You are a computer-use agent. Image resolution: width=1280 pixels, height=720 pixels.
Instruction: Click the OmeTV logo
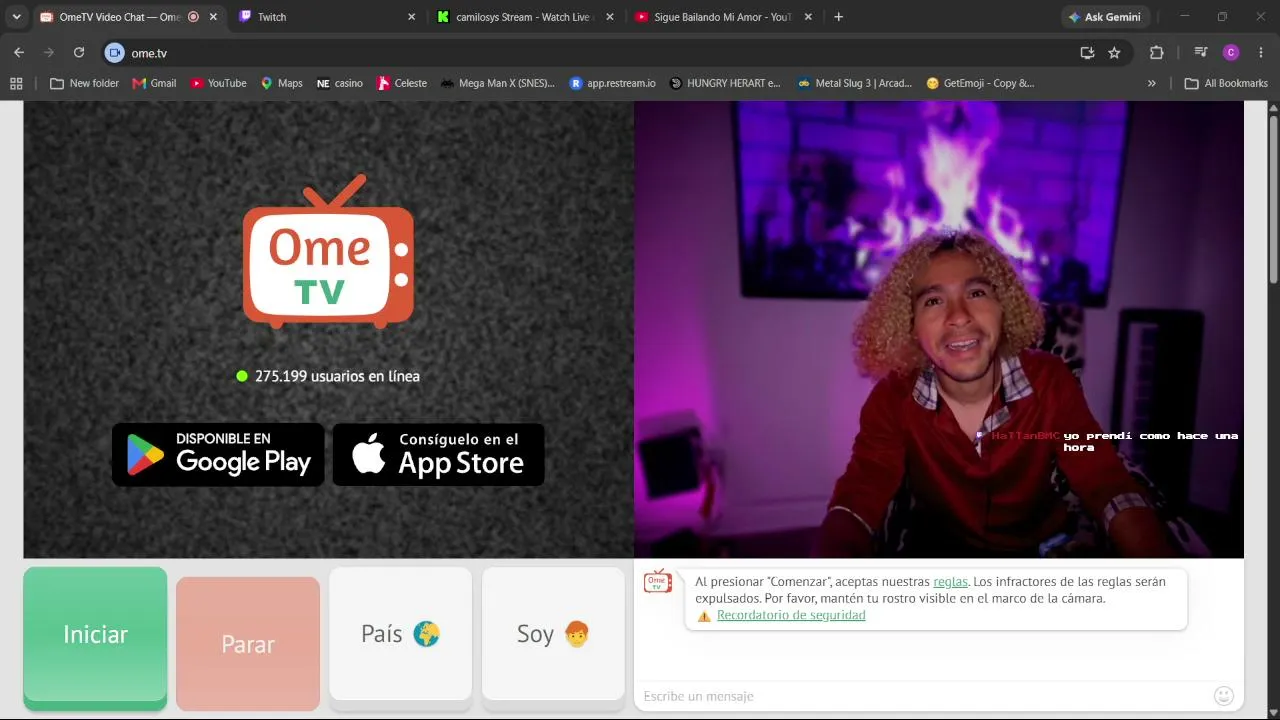(328, 252)
